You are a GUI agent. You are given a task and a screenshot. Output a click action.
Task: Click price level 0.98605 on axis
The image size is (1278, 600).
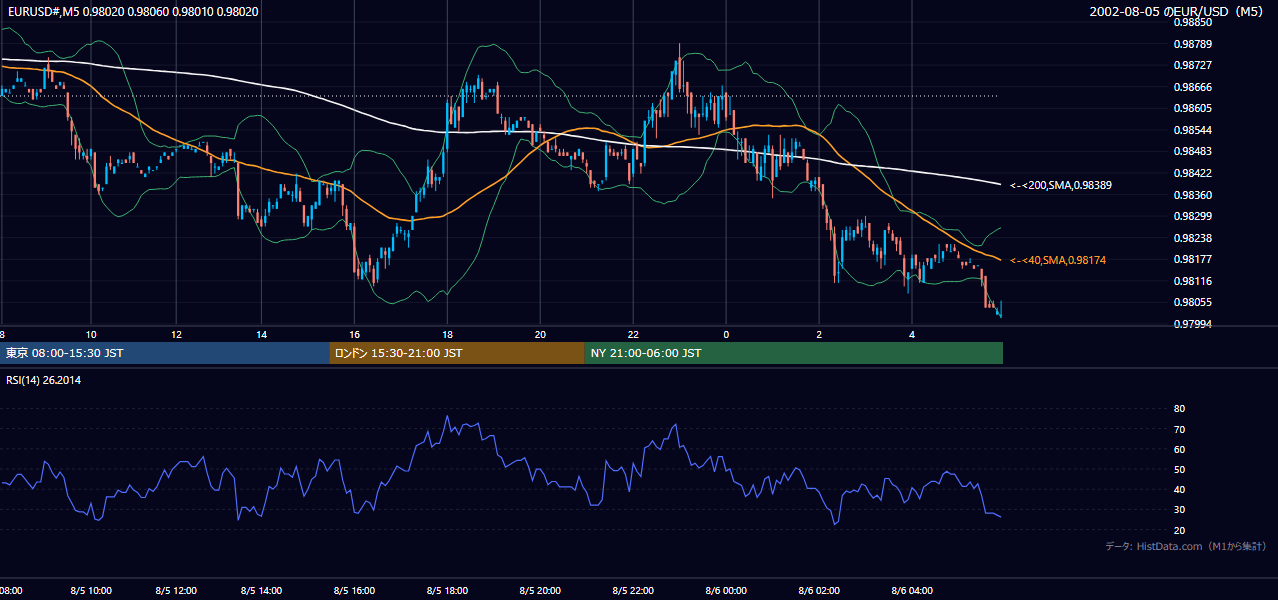[1192, 108]
